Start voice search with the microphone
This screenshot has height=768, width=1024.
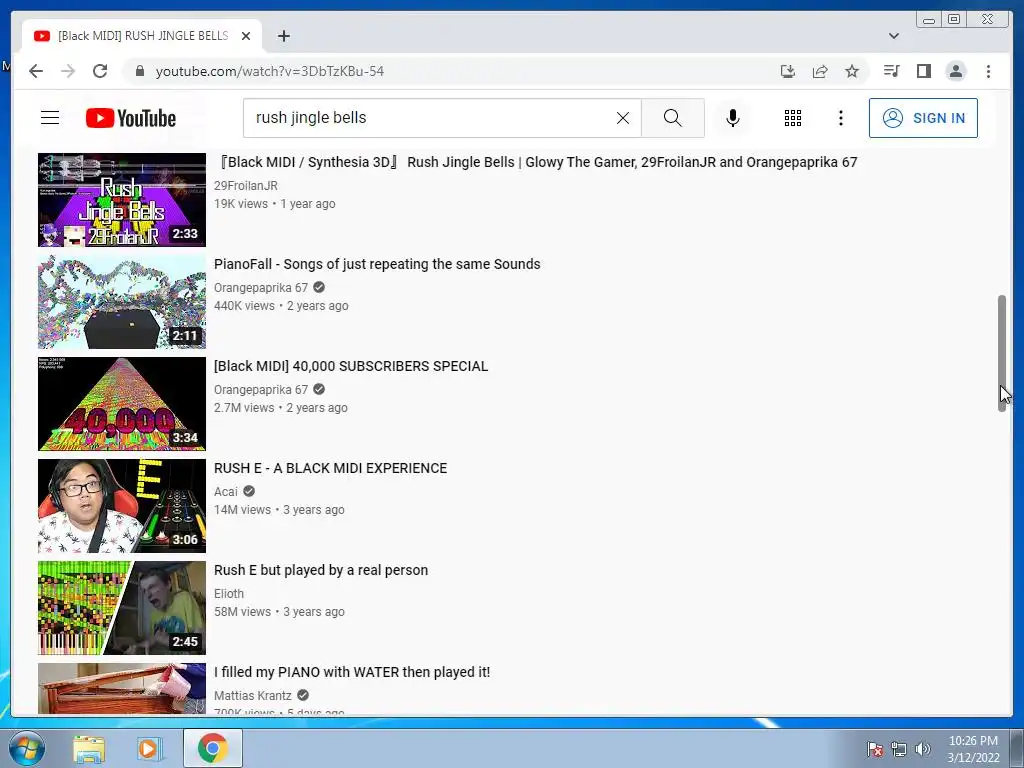pos(733,118)
